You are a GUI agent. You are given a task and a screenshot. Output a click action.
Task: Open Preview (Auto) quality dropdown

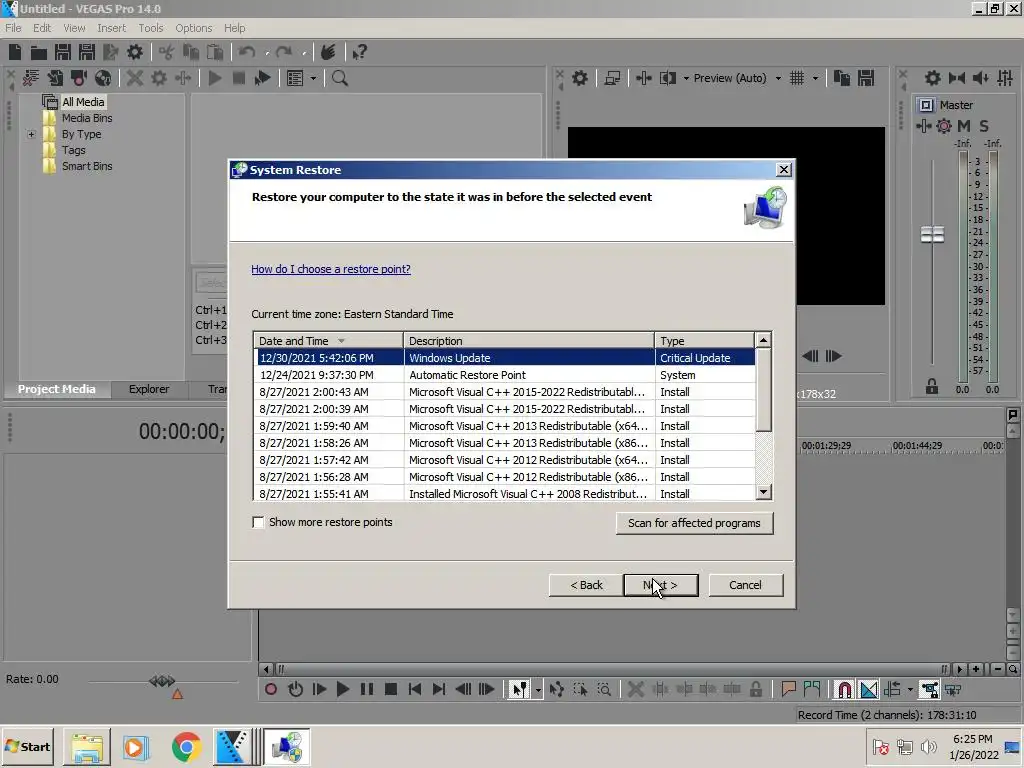click(777, 78)
